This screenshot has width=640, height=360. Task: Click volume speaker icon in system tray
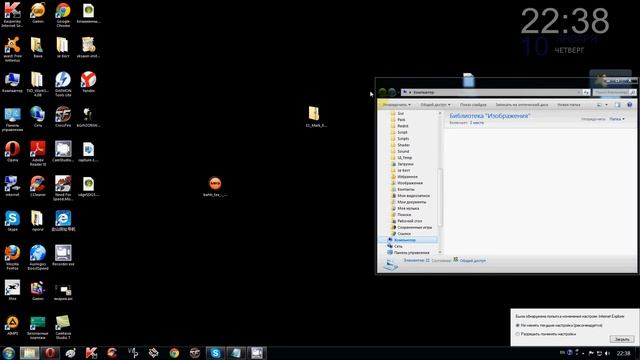(x=607, y=353)
